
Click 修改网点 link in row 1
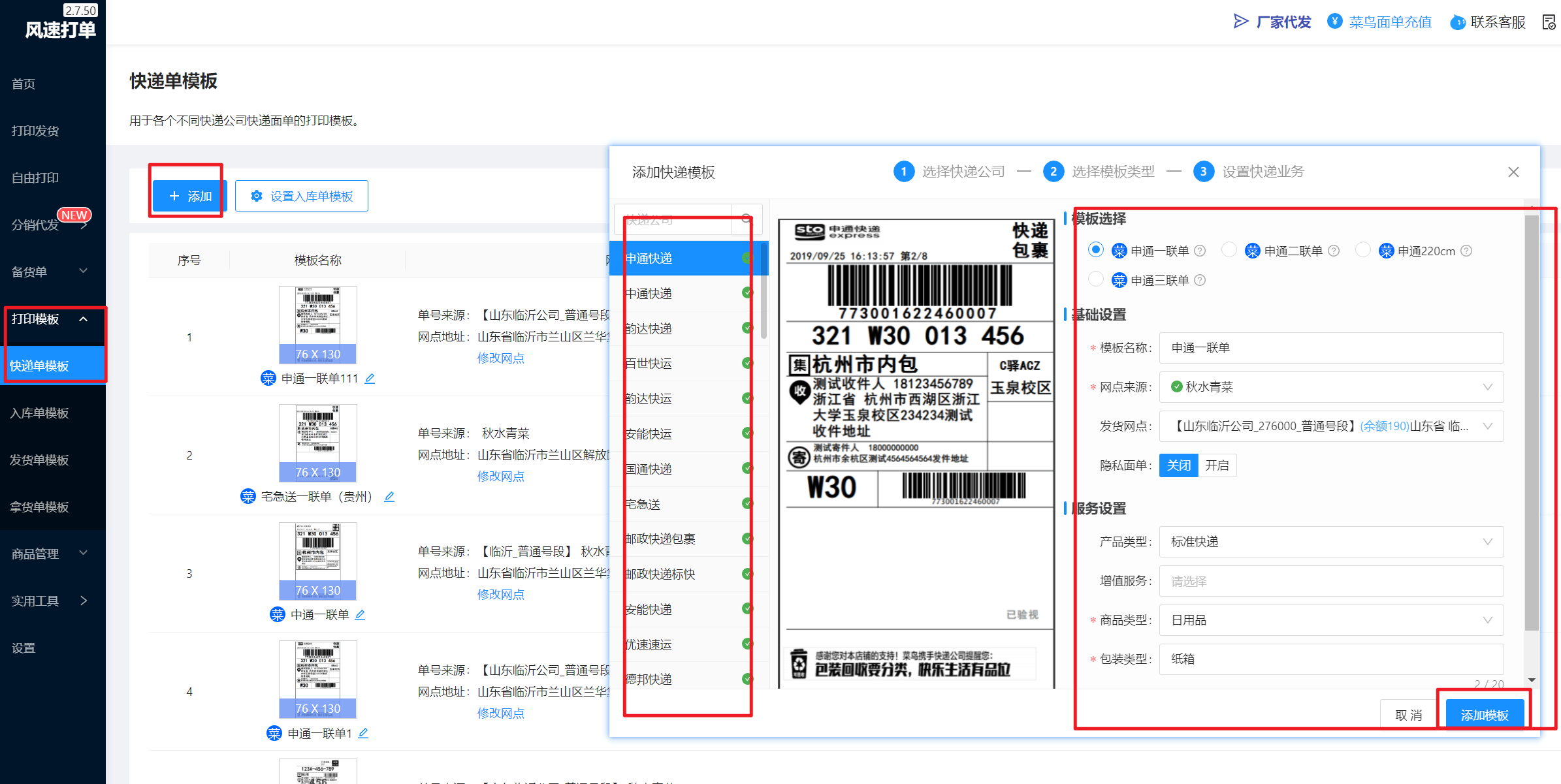click(x=501, y=358)
